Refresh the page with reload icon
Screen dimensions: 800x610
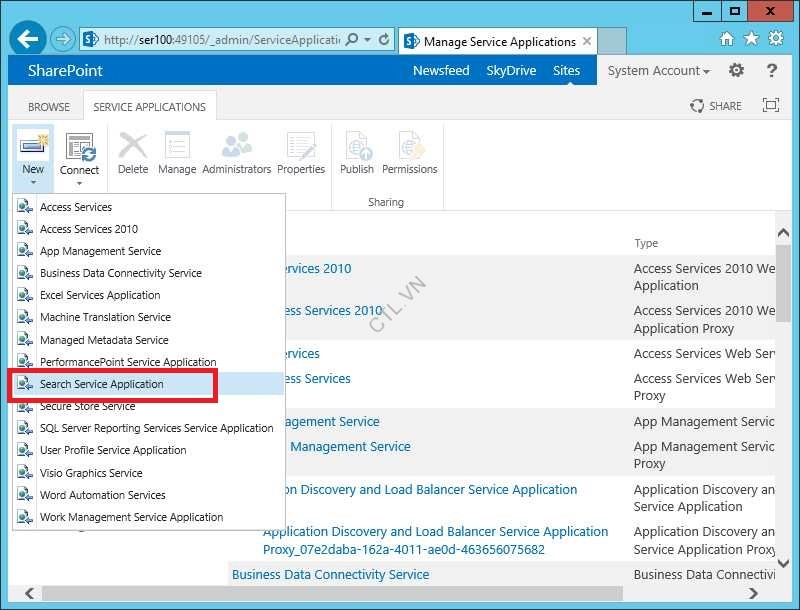[x=384, y=39]
